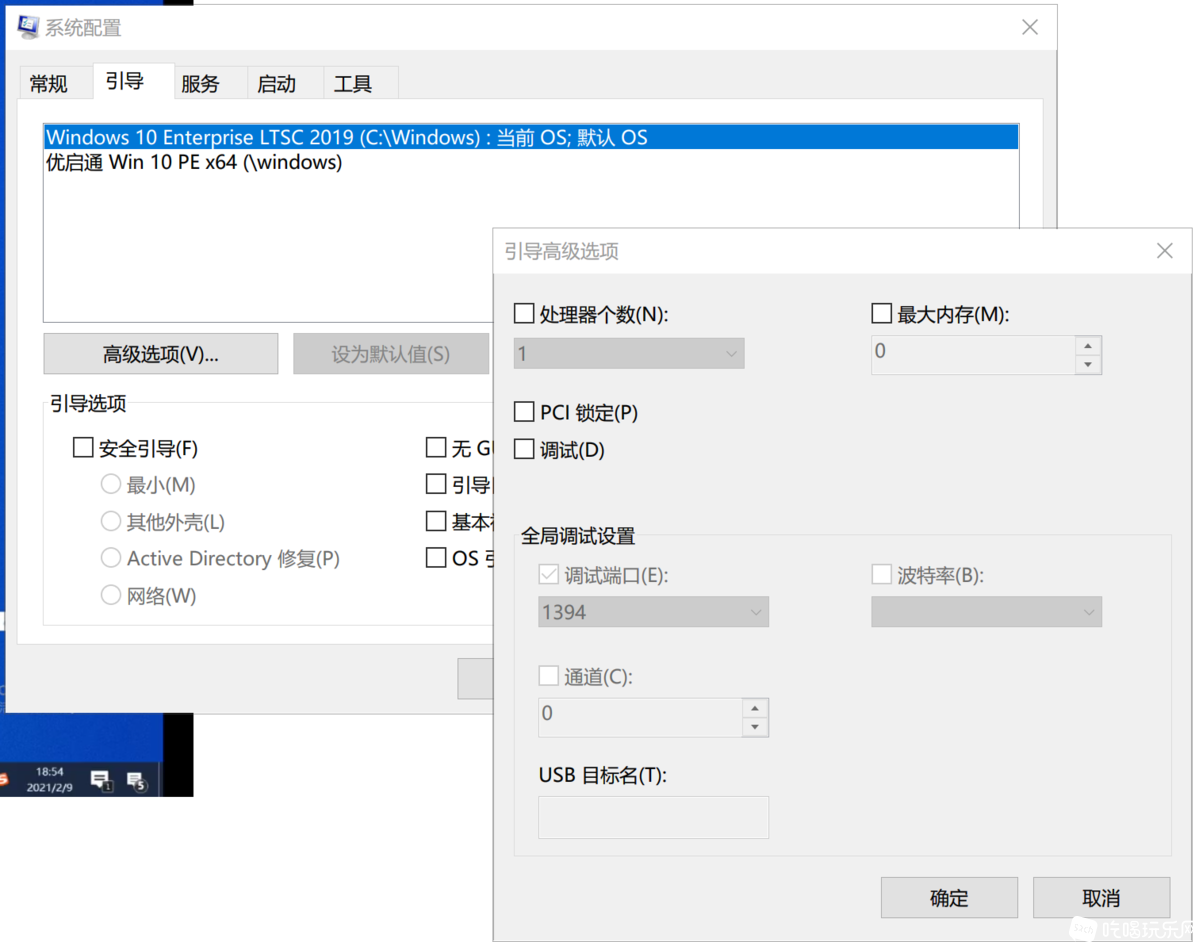
Task: Toggle the 波特率(B) checkbox
Action: pos(882,574)
